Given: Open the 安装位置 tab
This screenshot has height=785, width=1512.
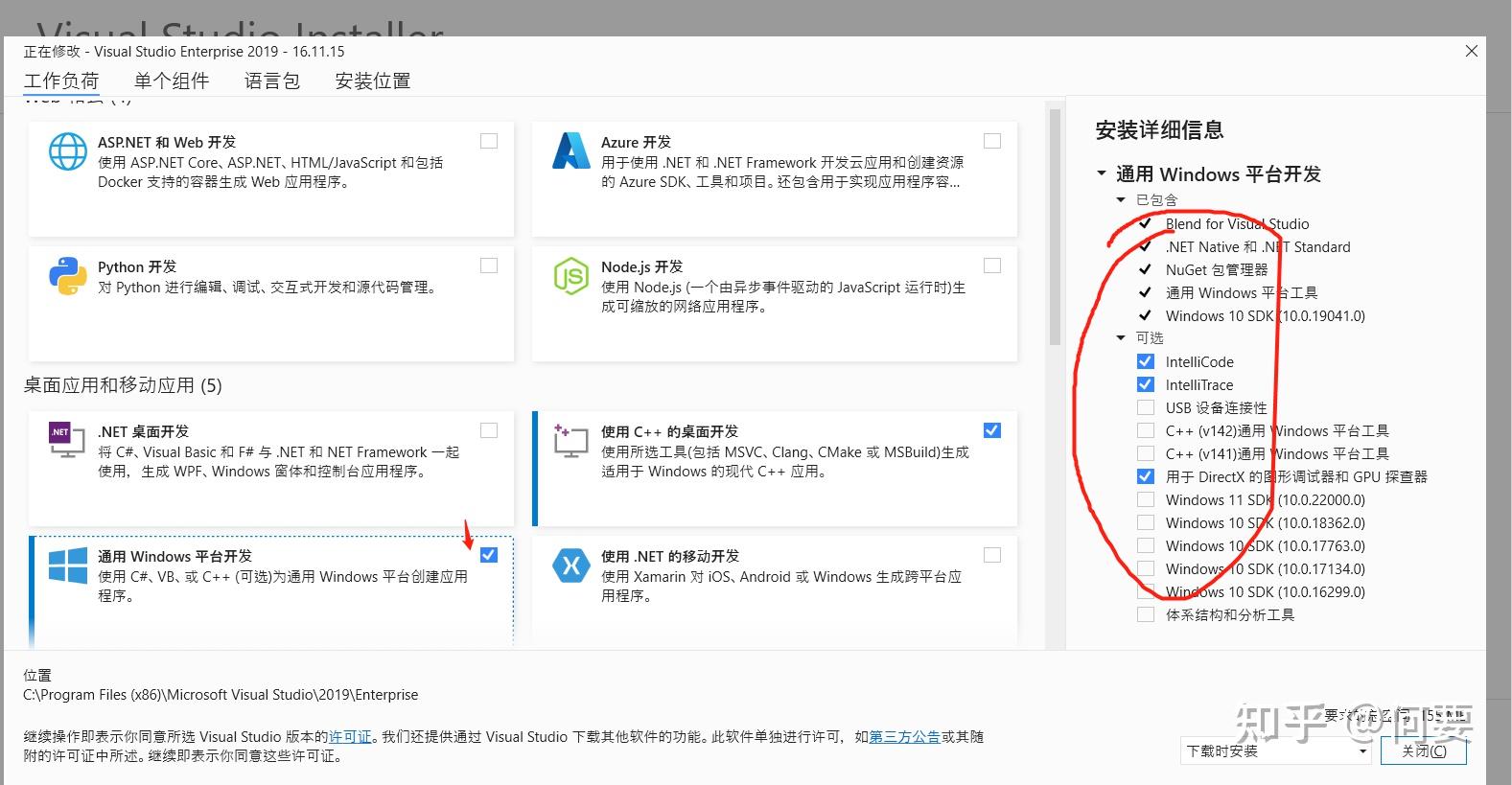Looking at the screenshot, I should coord(373,81).
